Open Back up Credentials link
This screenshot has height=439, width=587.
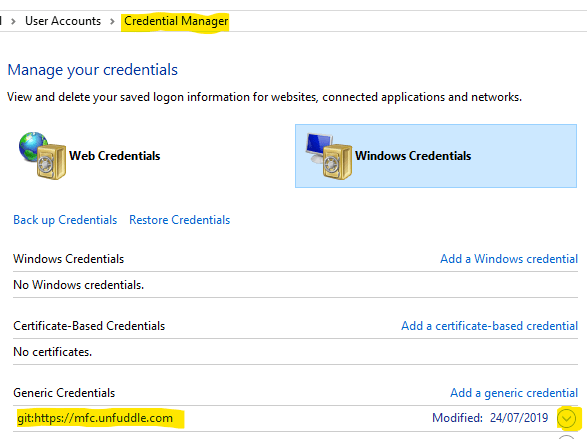pyautogui.click(x=65, y=220)
